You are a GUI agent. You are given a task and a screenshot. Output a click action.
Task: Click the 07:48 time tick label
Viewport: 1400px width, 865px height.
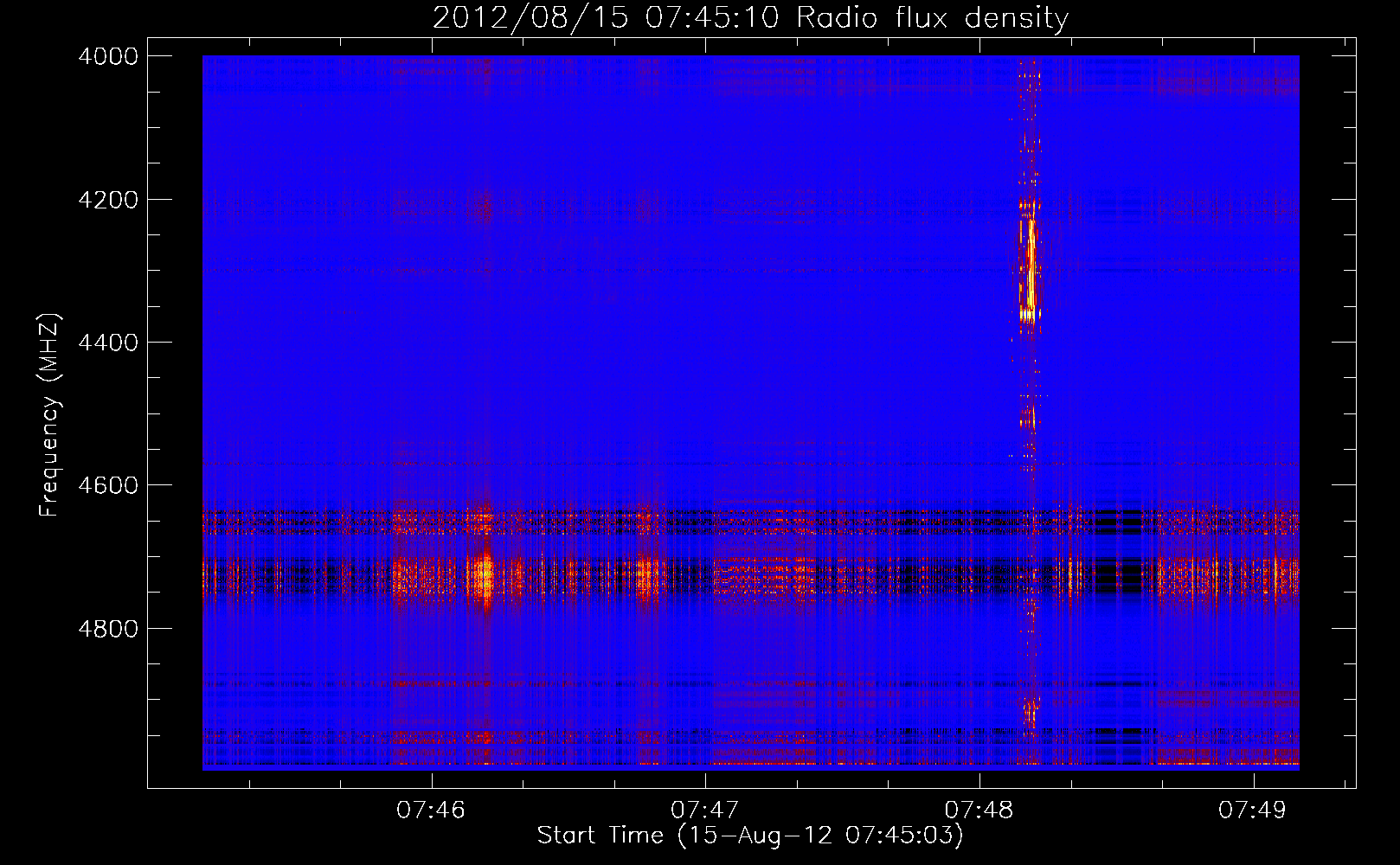pos(979,811)
